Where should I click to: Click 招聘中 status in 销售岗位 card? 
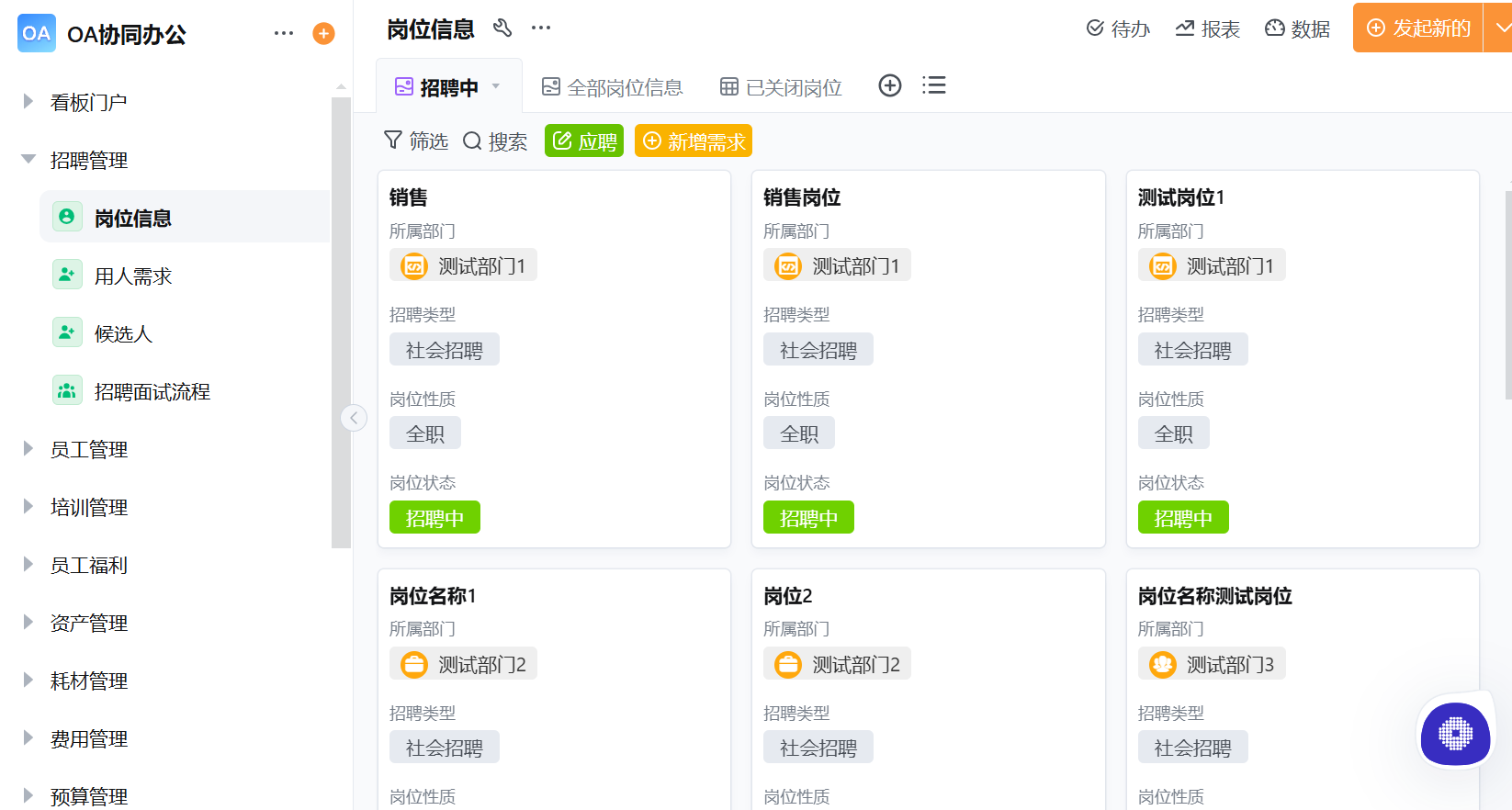[x=808, y=517]
